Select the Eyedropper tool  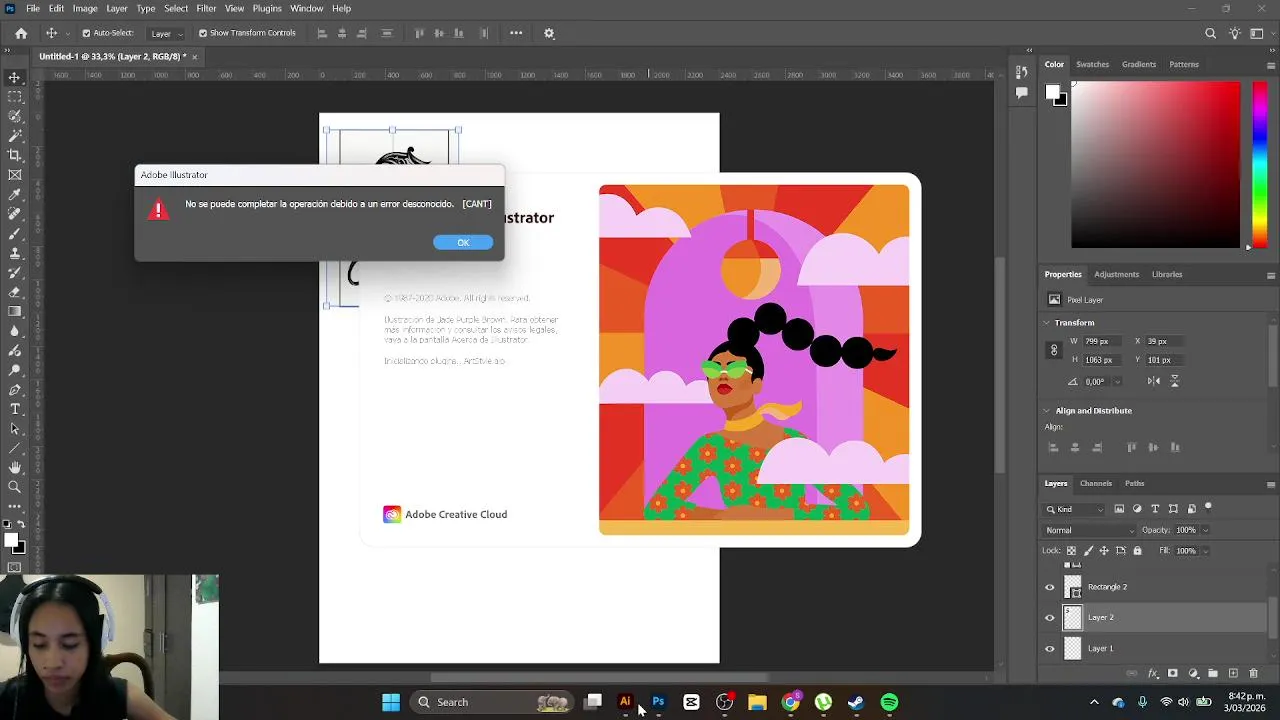pyautogui.click(x=14, y=194)
